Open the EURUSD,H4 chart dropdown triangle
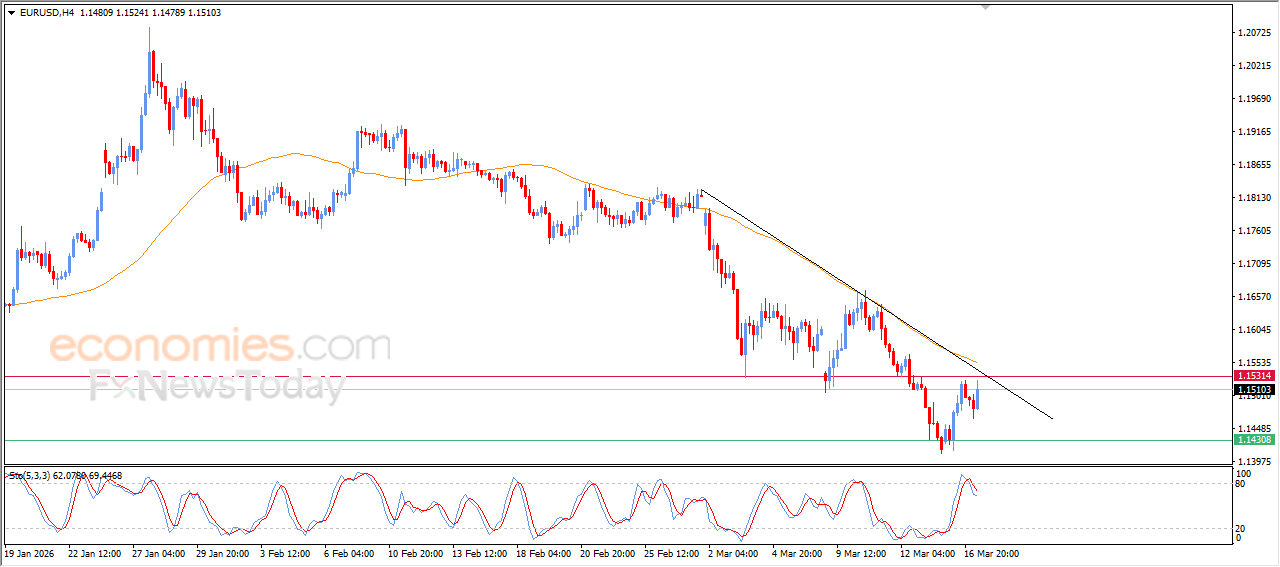This screenshot has width=1280, height=567. [11, 13]
